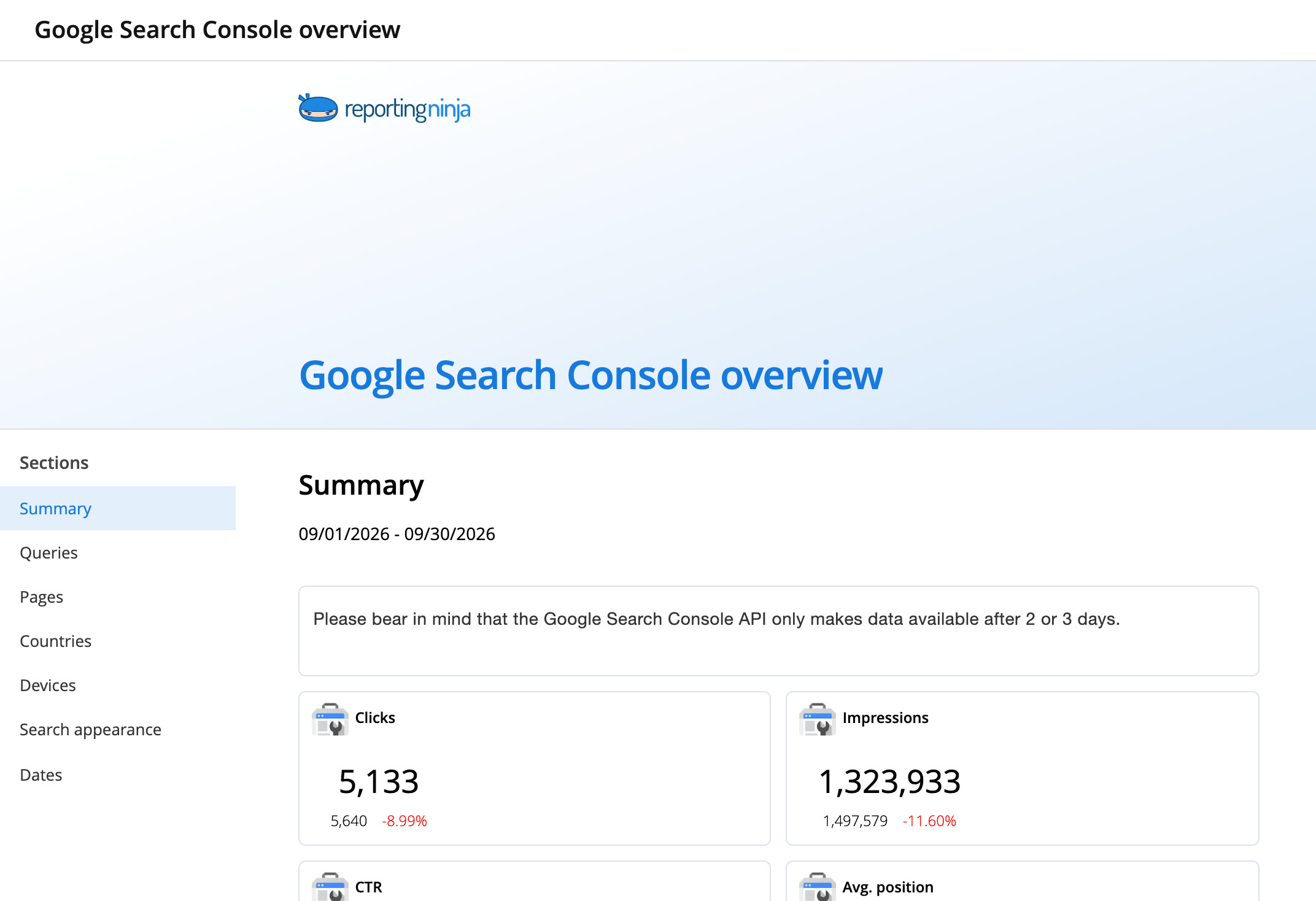Select the Summary section

[x=118, y=508]
